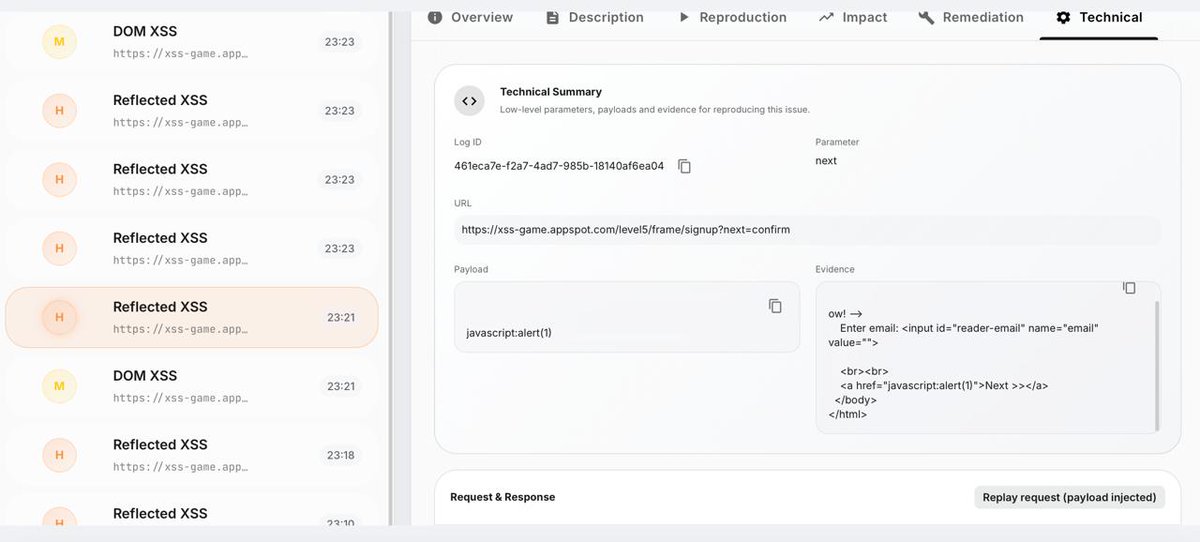
Task: Copy the Log ID value
Action: (685, 166)
